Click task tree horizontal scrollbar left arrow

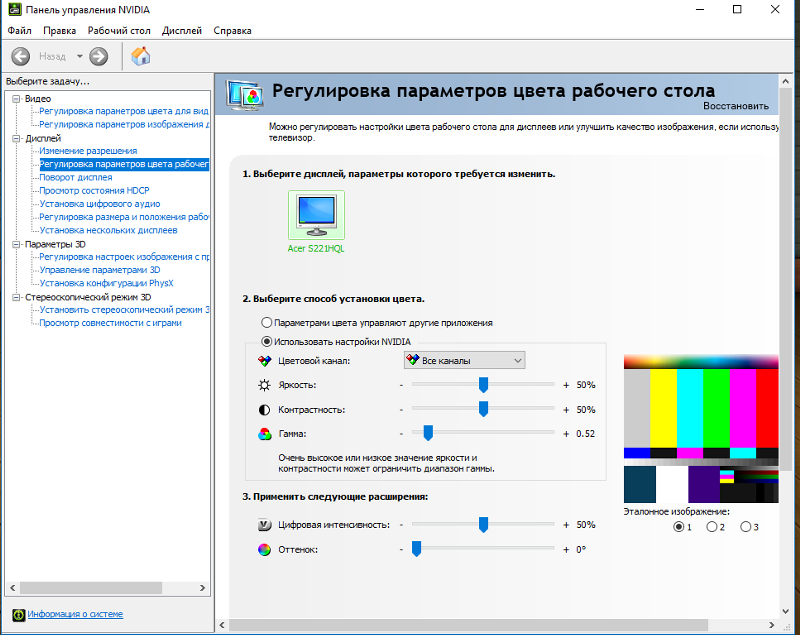13,588
